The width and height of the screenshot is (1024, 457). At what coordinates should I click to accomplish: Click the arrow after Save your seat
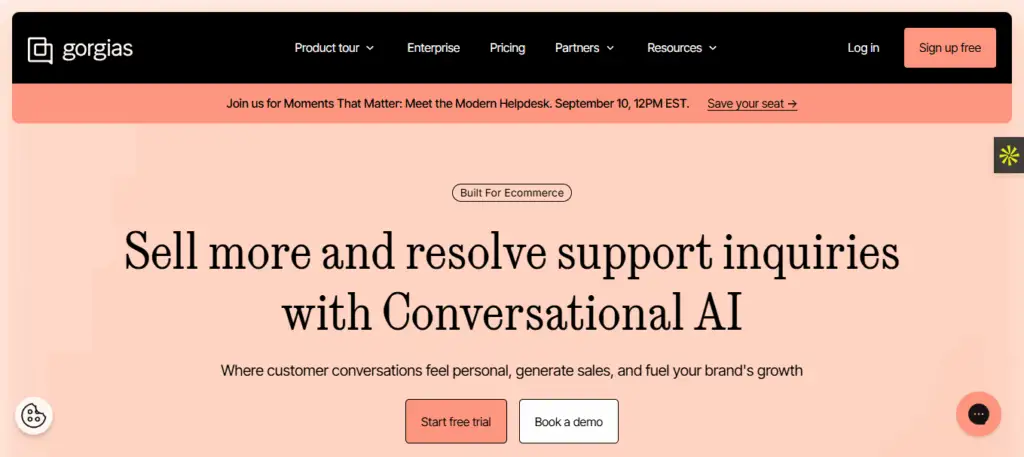pos(792,104)
